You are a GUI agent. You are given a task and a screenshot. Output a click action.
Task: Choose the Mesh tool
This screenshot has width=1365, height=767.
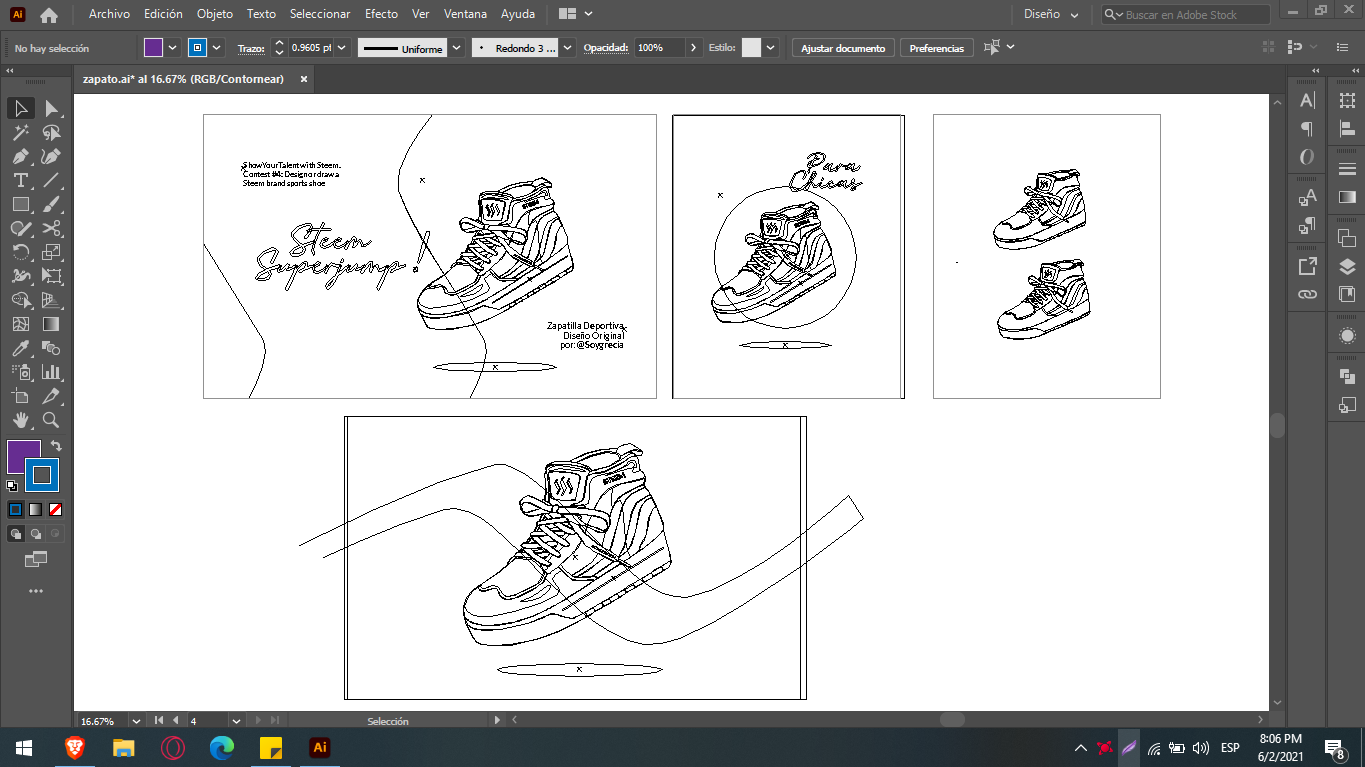click(20, 324)
